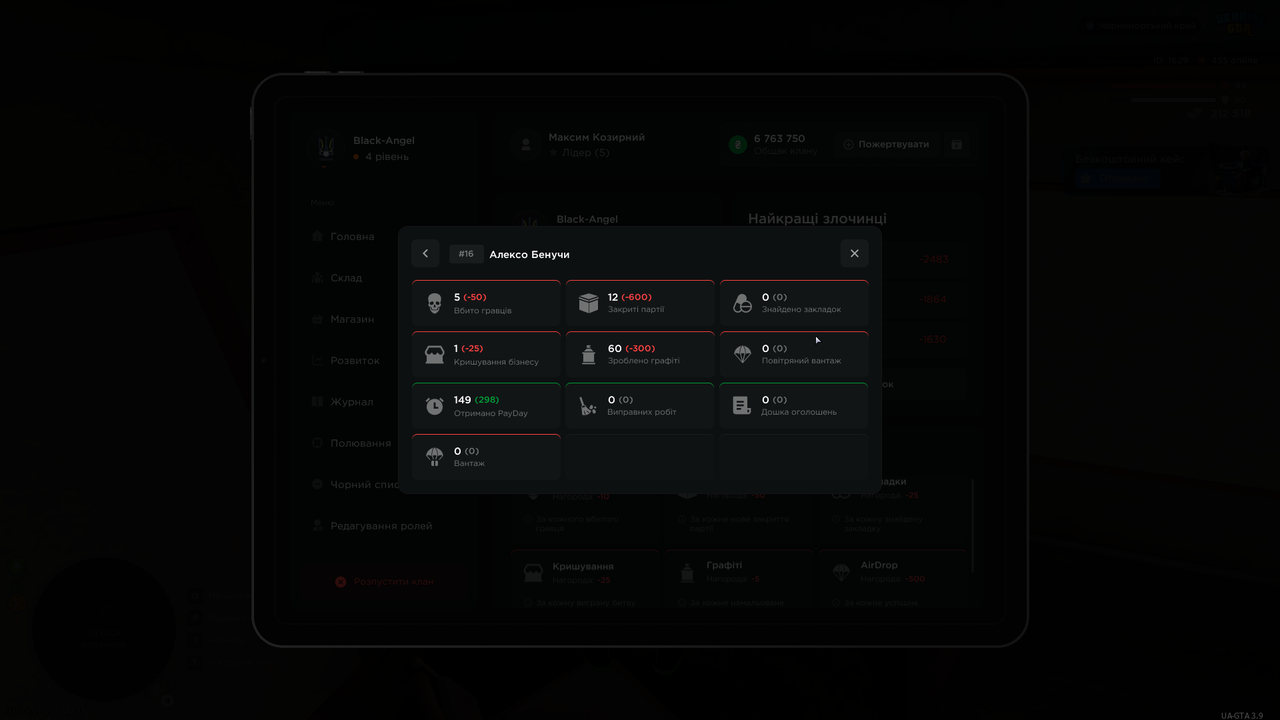The height and width of the screenshot is (720, 1280).
Task: Click the shop icon for Кришування бізнесу
Action: tap(434, 354)
